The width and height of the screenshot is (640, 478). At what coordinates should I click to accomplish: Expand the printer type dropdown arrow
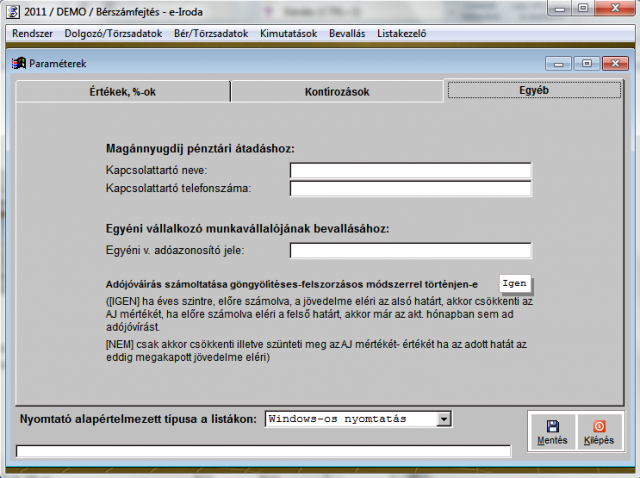pos(445,419)
